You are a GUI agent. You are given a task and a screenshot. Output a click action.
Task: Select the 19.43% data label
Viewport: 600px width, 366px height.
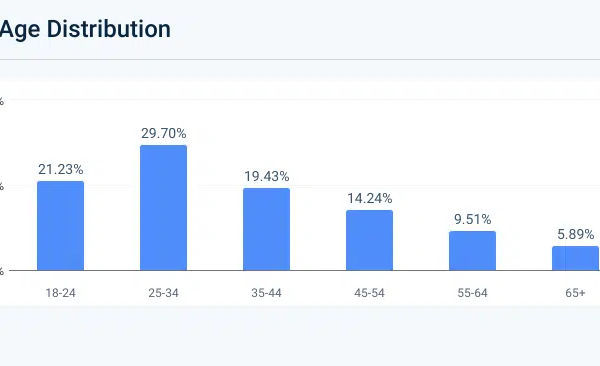(x=266, y=176)
